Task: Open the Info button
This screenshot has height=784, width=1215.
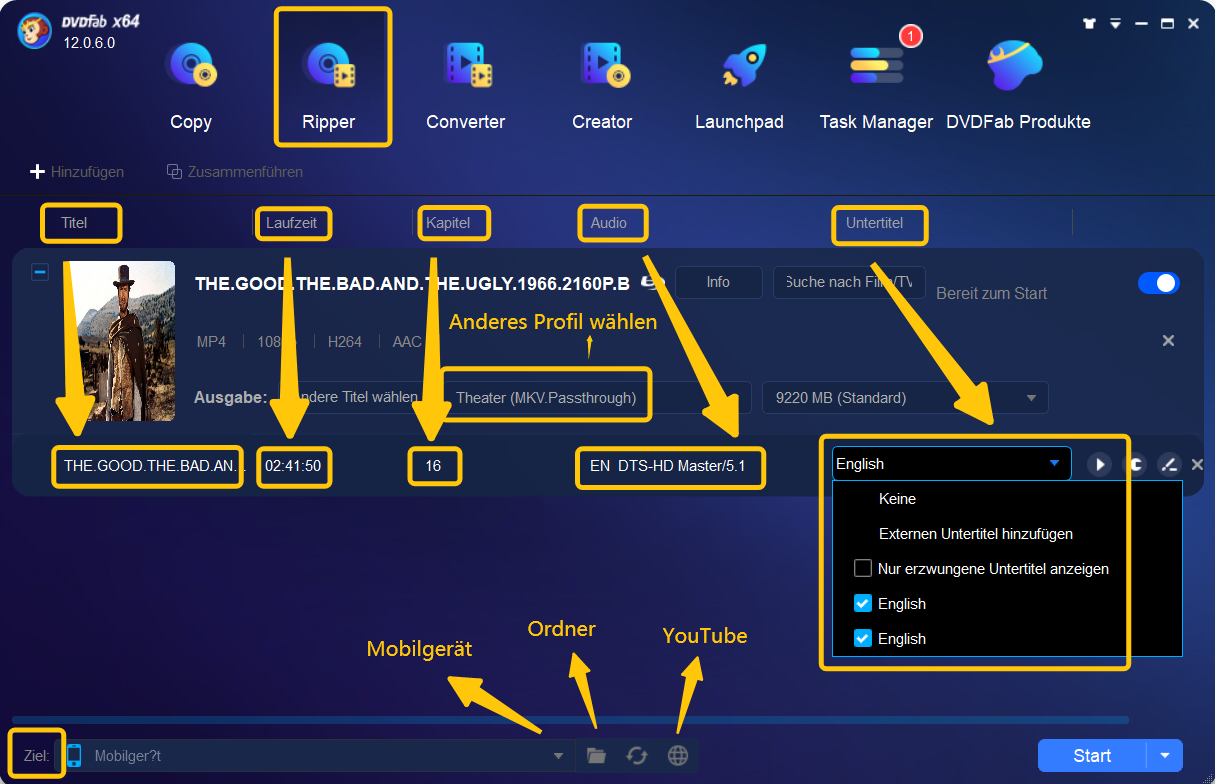Action: 718,282
